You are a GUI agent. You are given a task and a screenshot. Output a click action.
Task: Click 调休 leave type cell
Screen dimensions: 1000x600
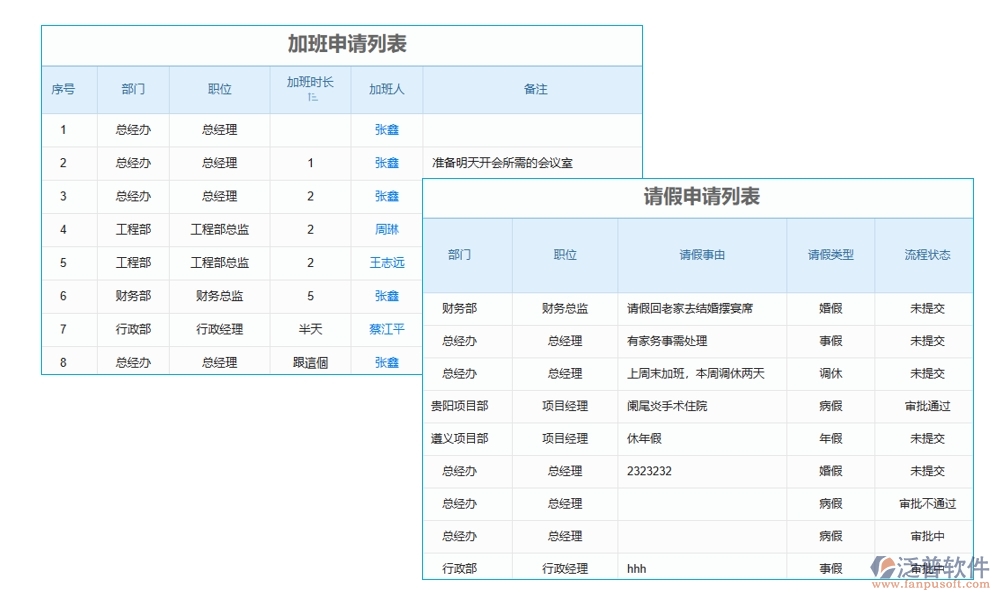(x=829, y=373)
